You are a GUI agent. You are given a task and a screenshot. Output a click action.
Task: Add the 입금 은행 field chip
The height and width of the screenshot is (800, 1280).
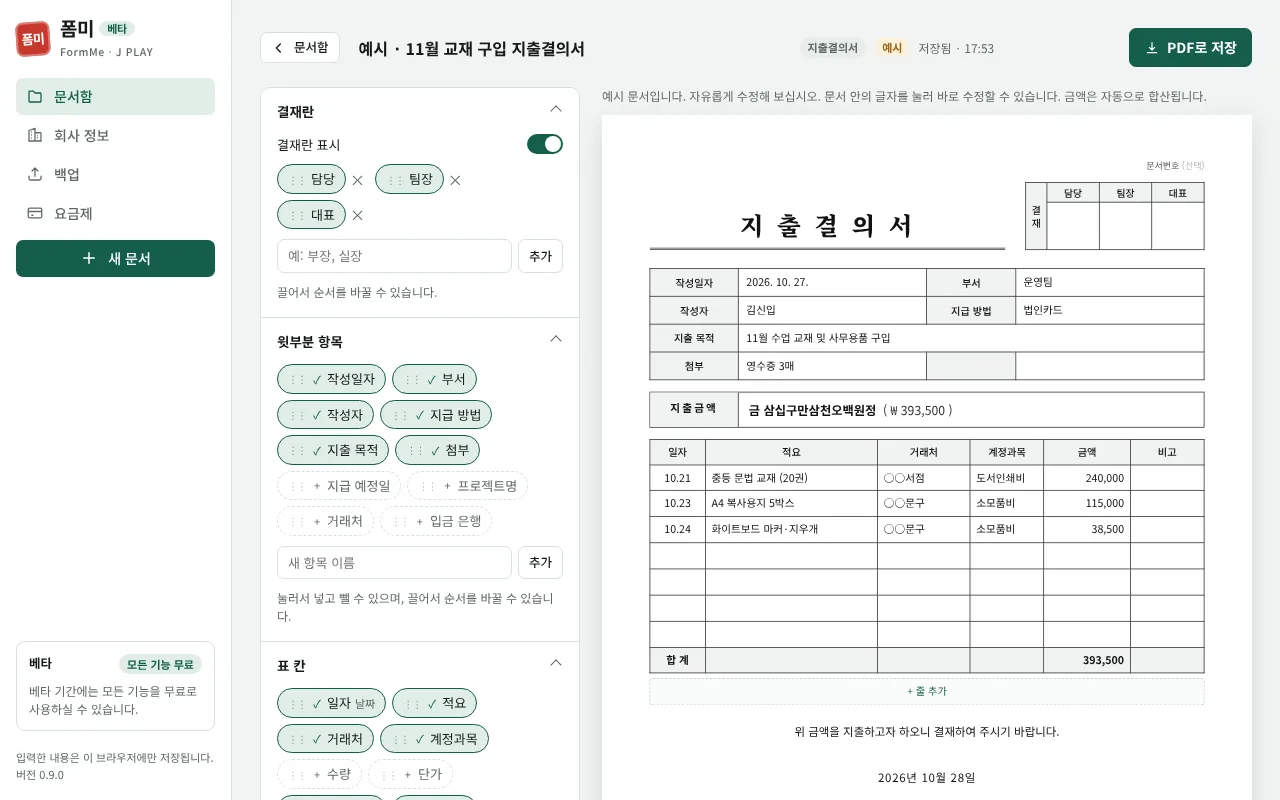pyautogui.click(x=436, y=521)
